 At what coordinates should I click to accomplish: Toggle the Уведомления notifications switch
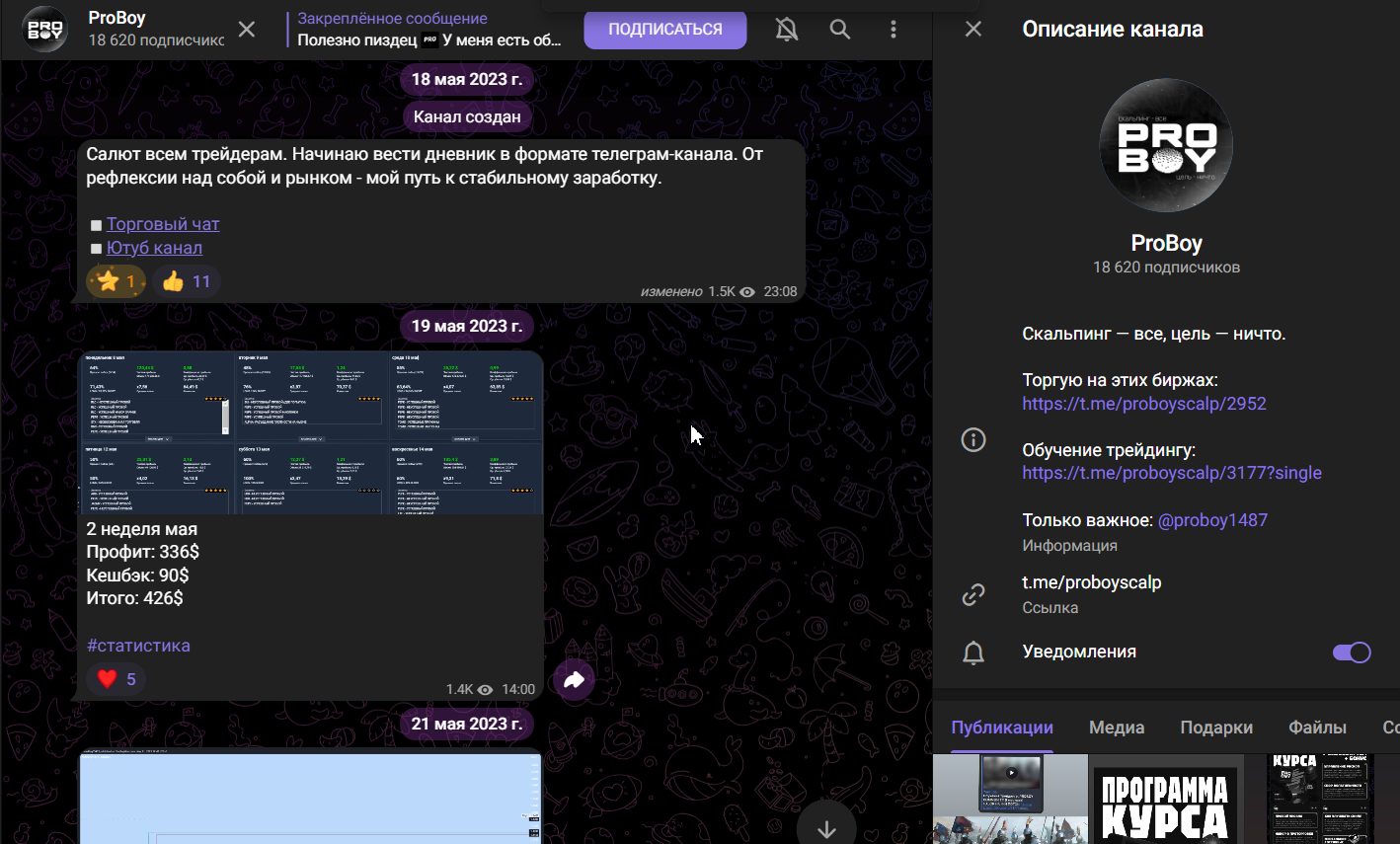tap(1352, 652)
